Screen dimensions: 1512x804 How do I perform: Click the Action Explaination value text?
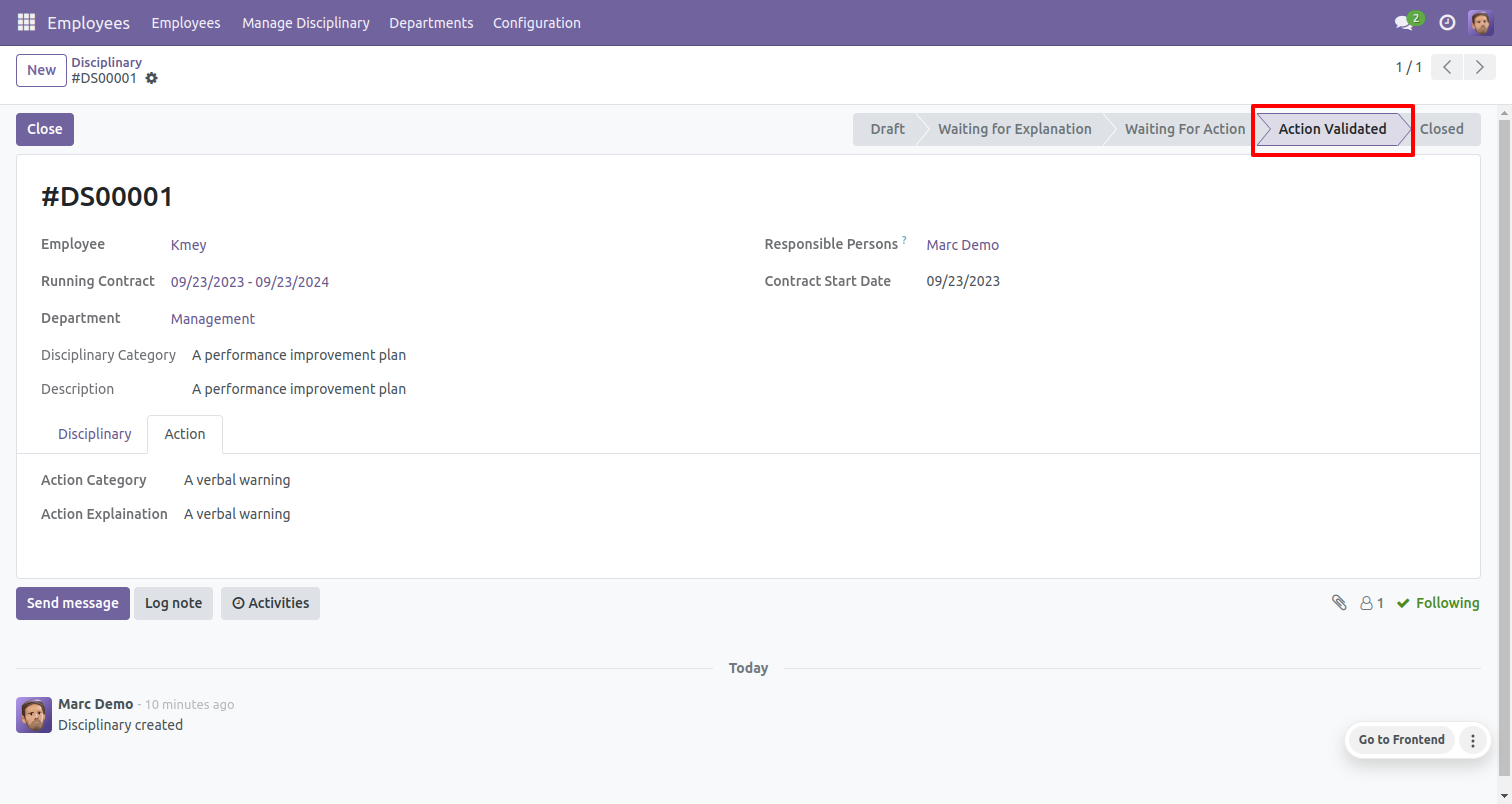point(237,514)
